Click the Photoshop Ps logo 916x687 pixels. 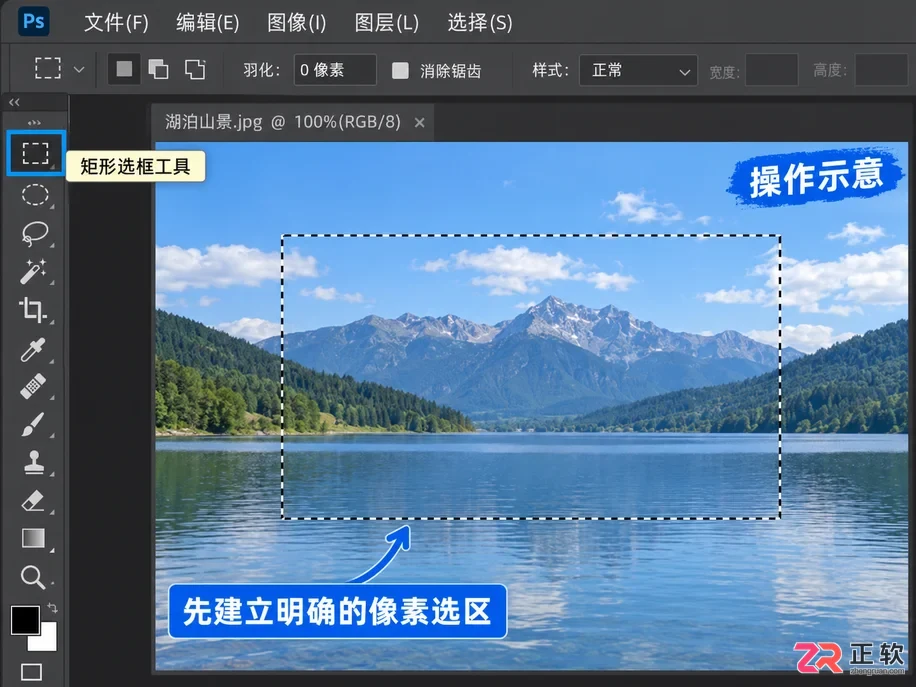pyautogui.click(x=33, y=22)
